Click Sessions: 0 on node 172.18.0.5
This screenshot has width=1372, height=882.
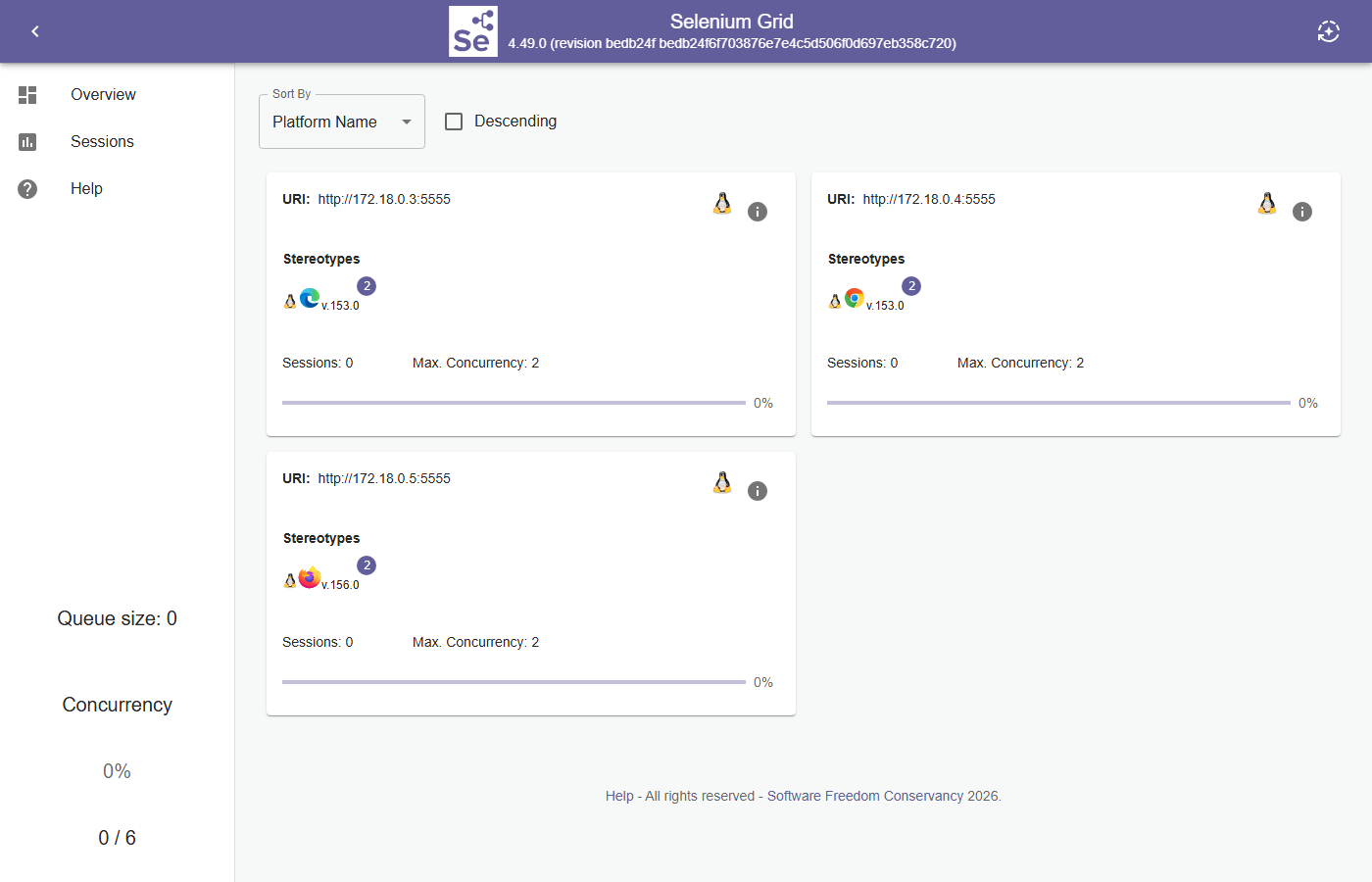point(318,642)
